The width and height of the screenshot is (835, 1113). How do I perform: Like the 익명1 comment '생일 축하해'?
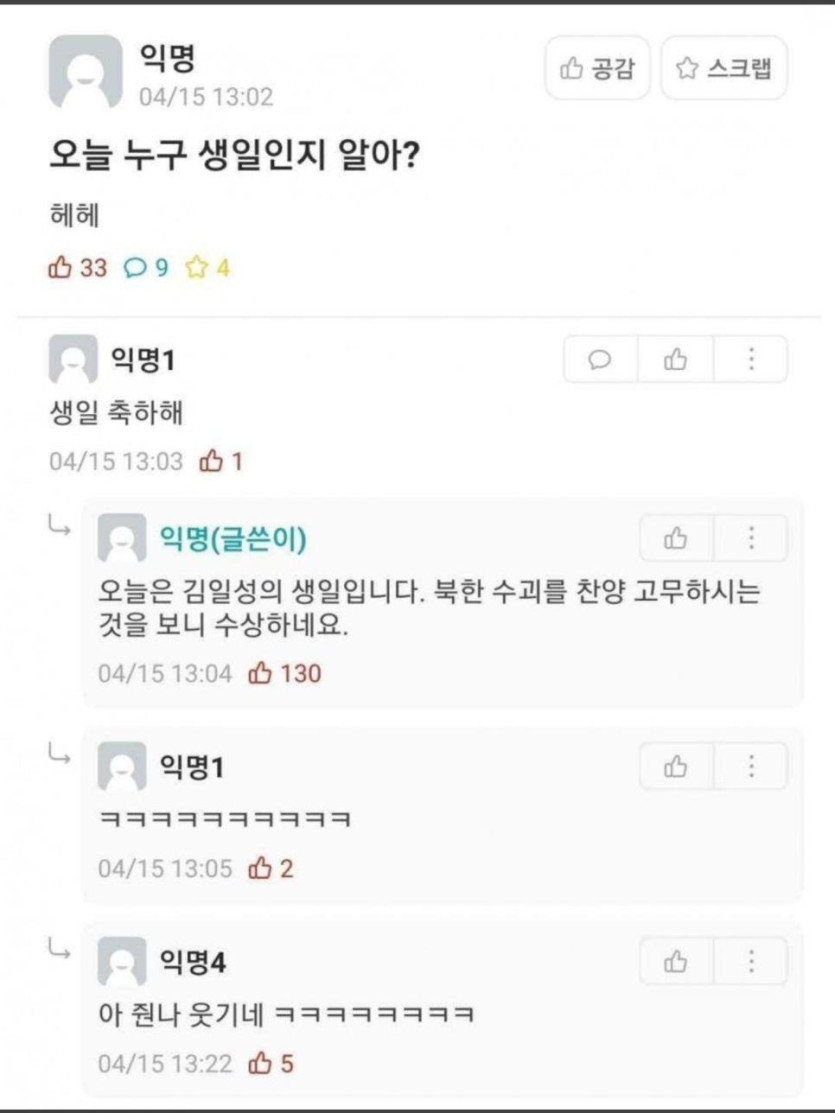click(x=675, y=359)
